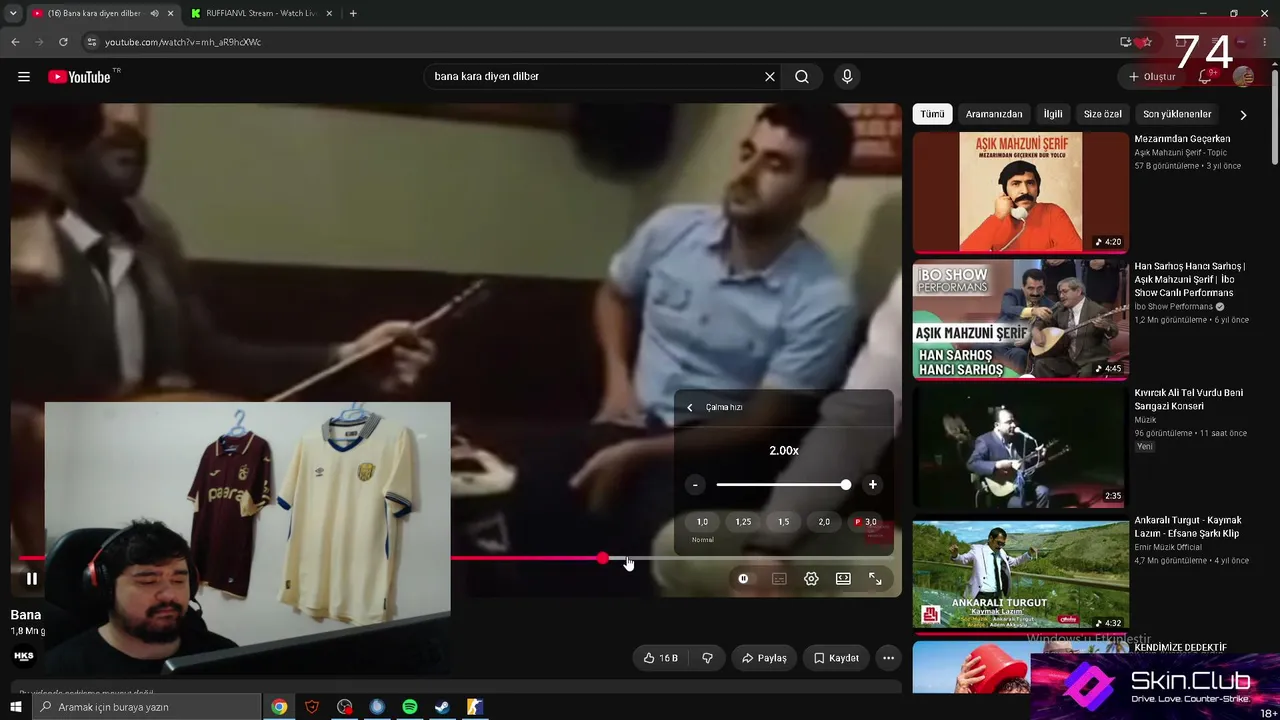This screenshot has width=1280, height=720.
Task: Open the HKS channel avatar
Action: [x=23, y=656]
